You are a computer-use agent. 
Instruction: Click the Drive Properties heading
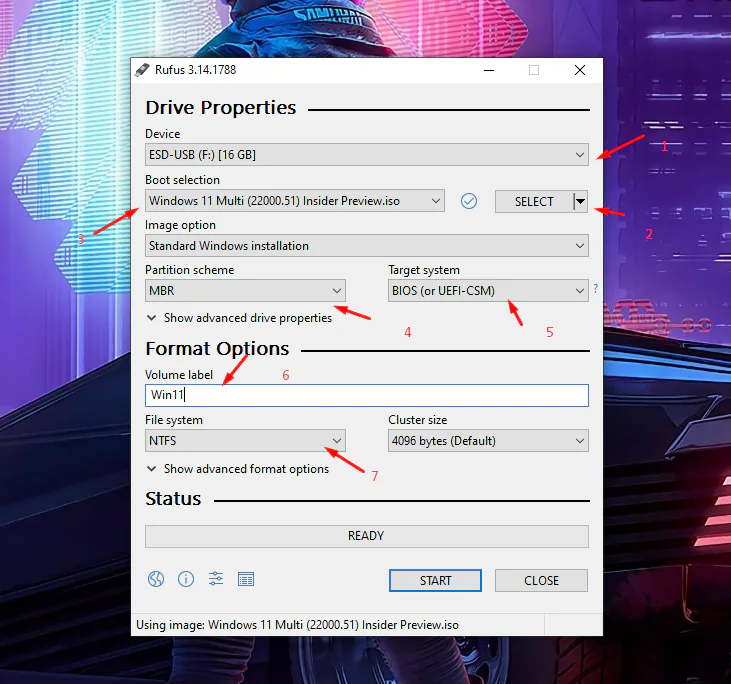point(221,108)
